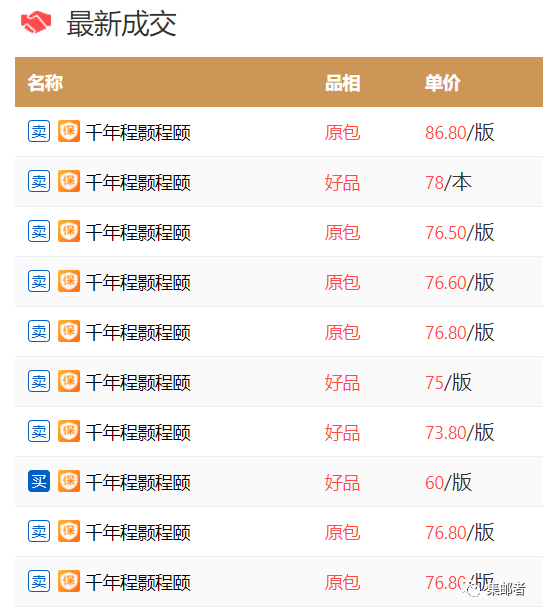
Task: Click the 76.60/版 price
Action: [460, 282]
